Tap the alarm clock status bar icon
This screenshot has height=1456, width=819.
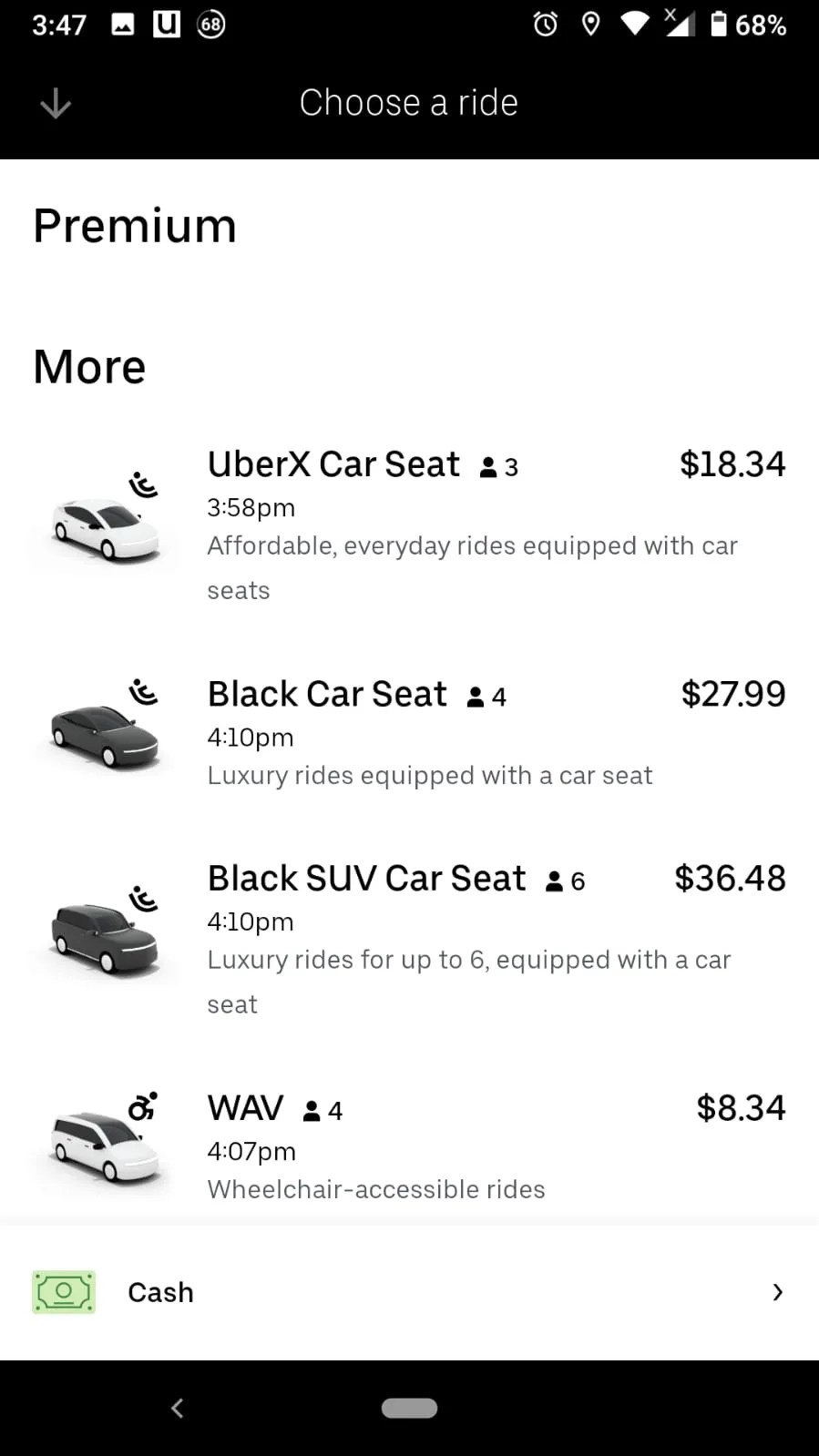coord(546,25)
